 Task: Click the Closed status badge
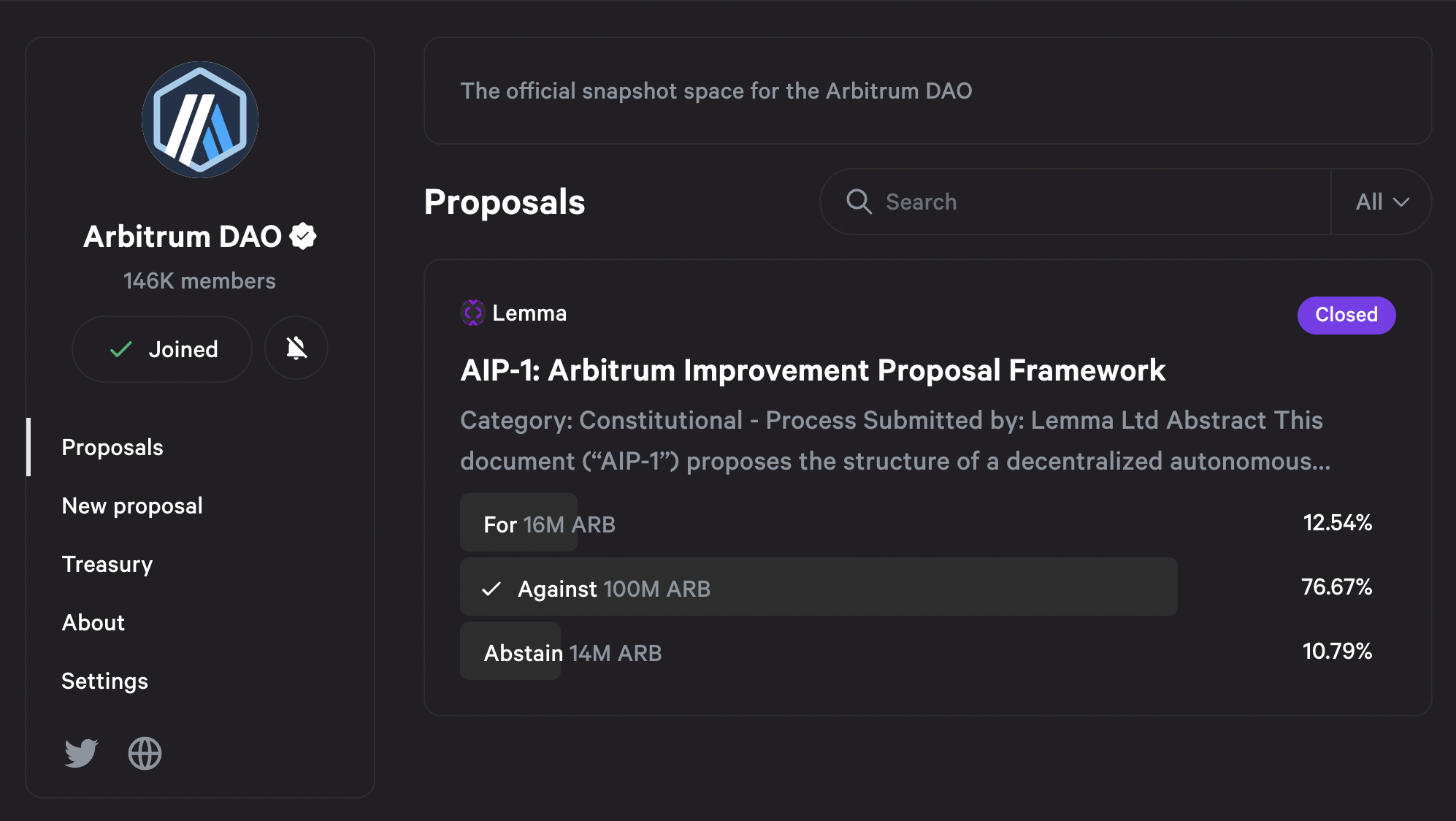click(1346, 315)
